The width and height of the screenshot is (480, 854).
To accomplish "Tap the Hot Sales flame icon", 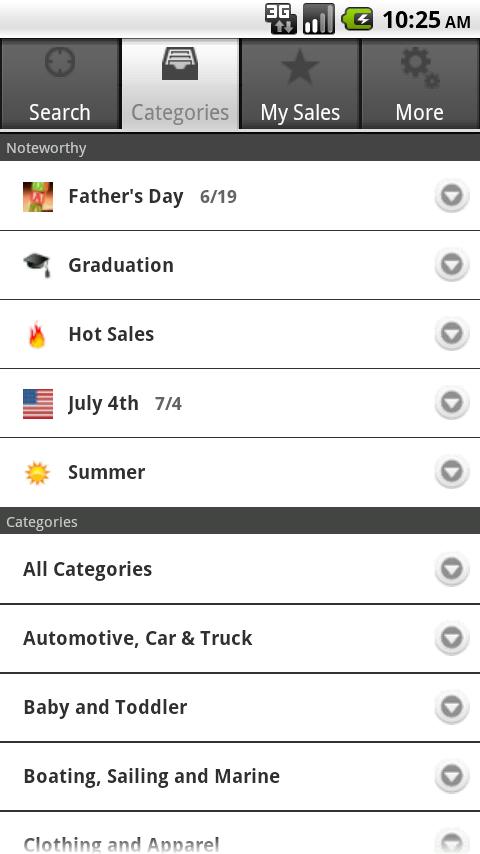I will point(37,334).
